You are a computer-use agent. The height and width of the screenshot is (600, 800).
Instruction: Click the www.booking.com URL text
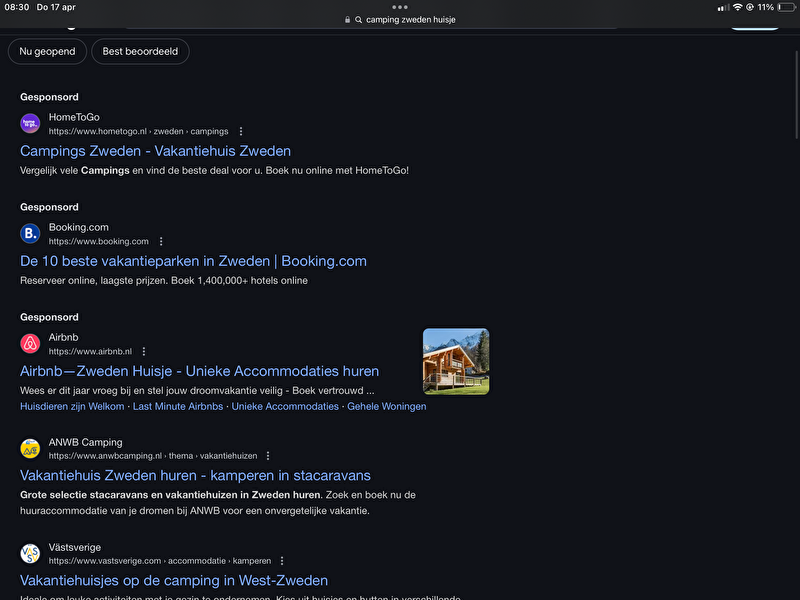coord(98,241)
